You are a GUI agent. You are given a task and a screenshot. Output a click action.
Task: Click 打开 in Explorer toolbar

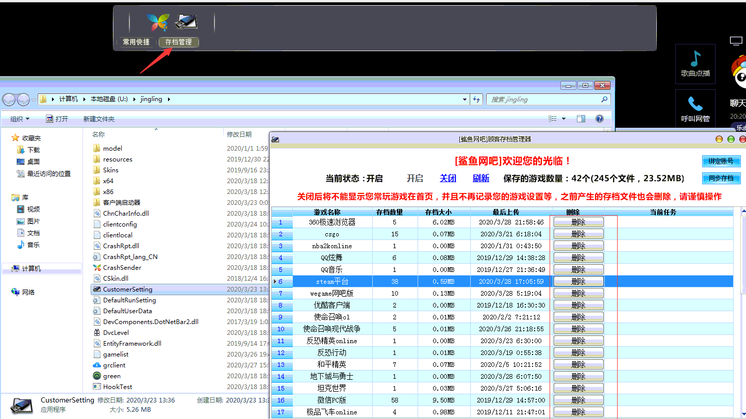57,119
